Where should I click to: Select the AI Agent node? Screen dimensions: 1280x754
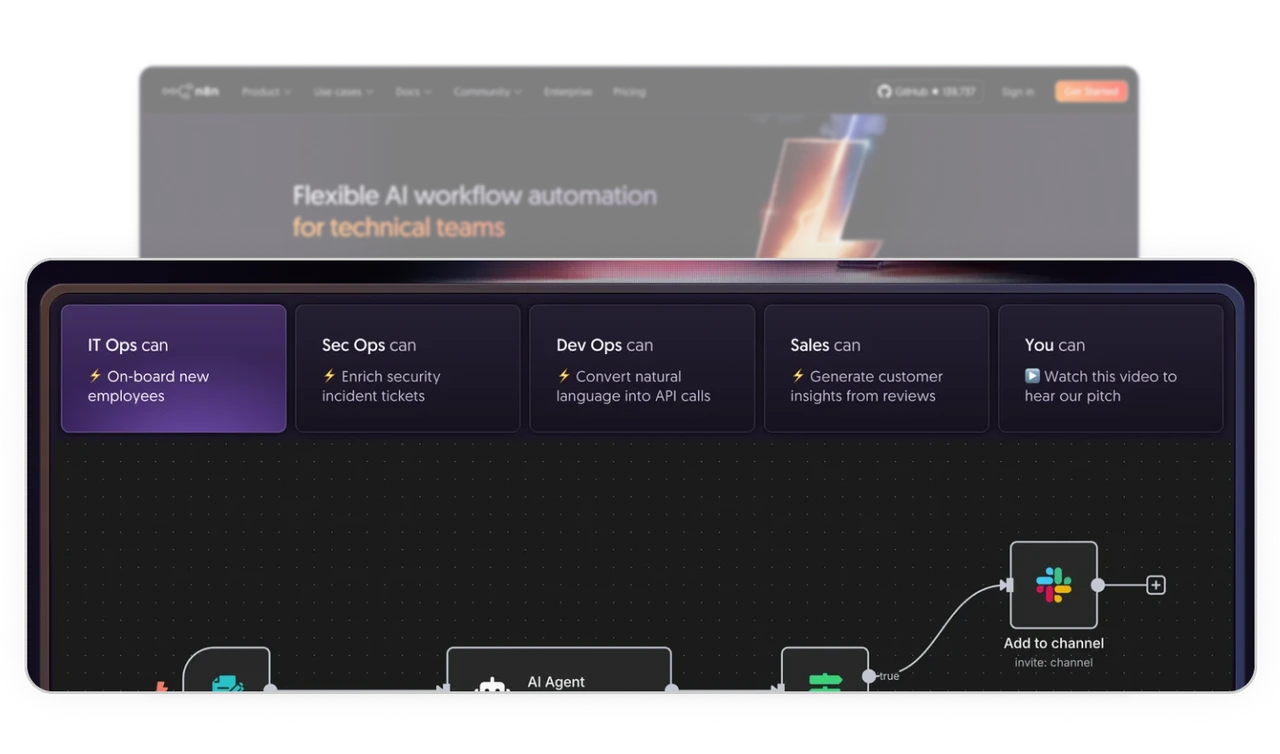[559, 670]
